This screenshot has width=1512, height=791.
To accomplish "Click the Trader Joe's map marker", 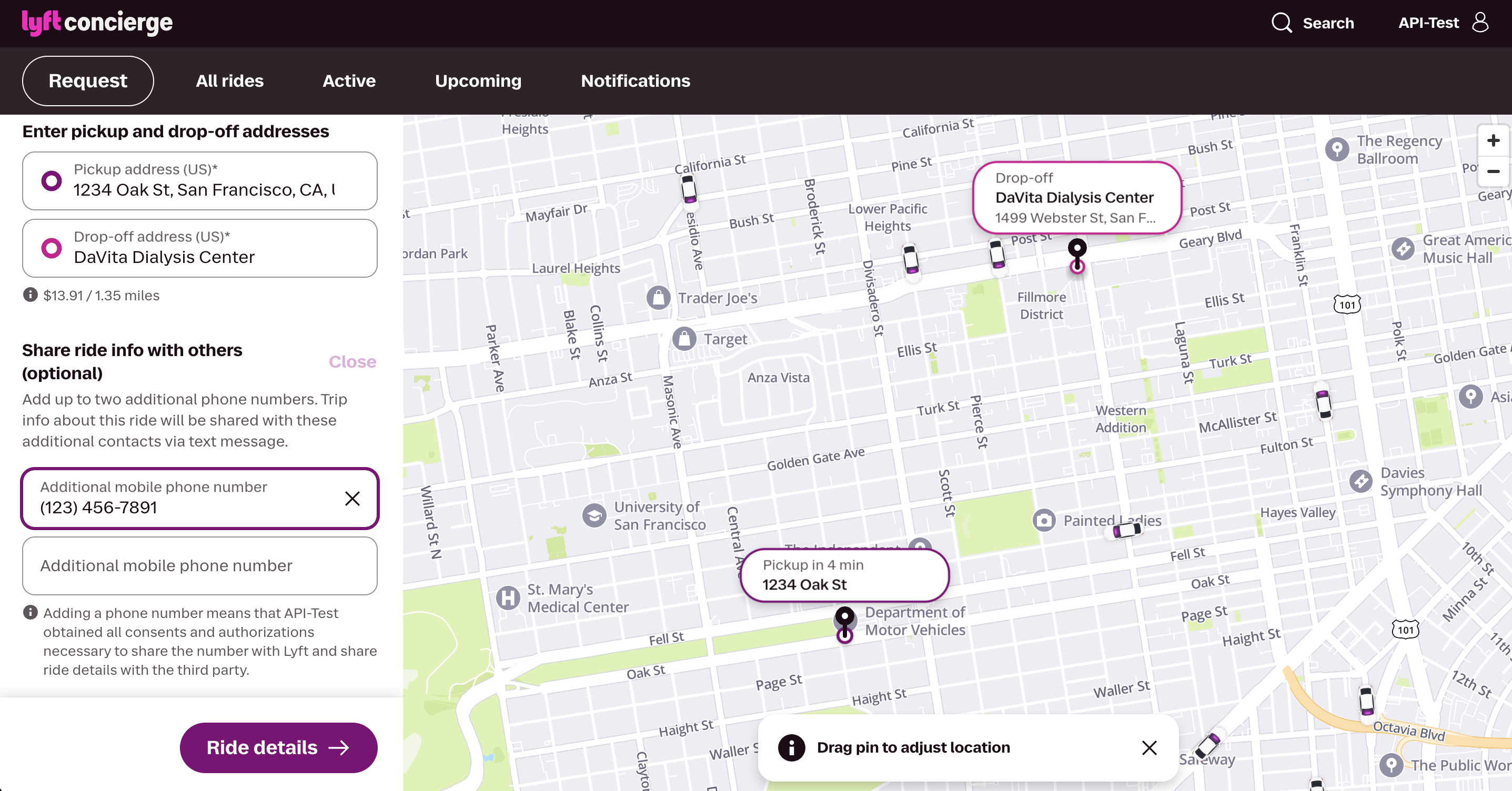I will (x=659, y=298).
